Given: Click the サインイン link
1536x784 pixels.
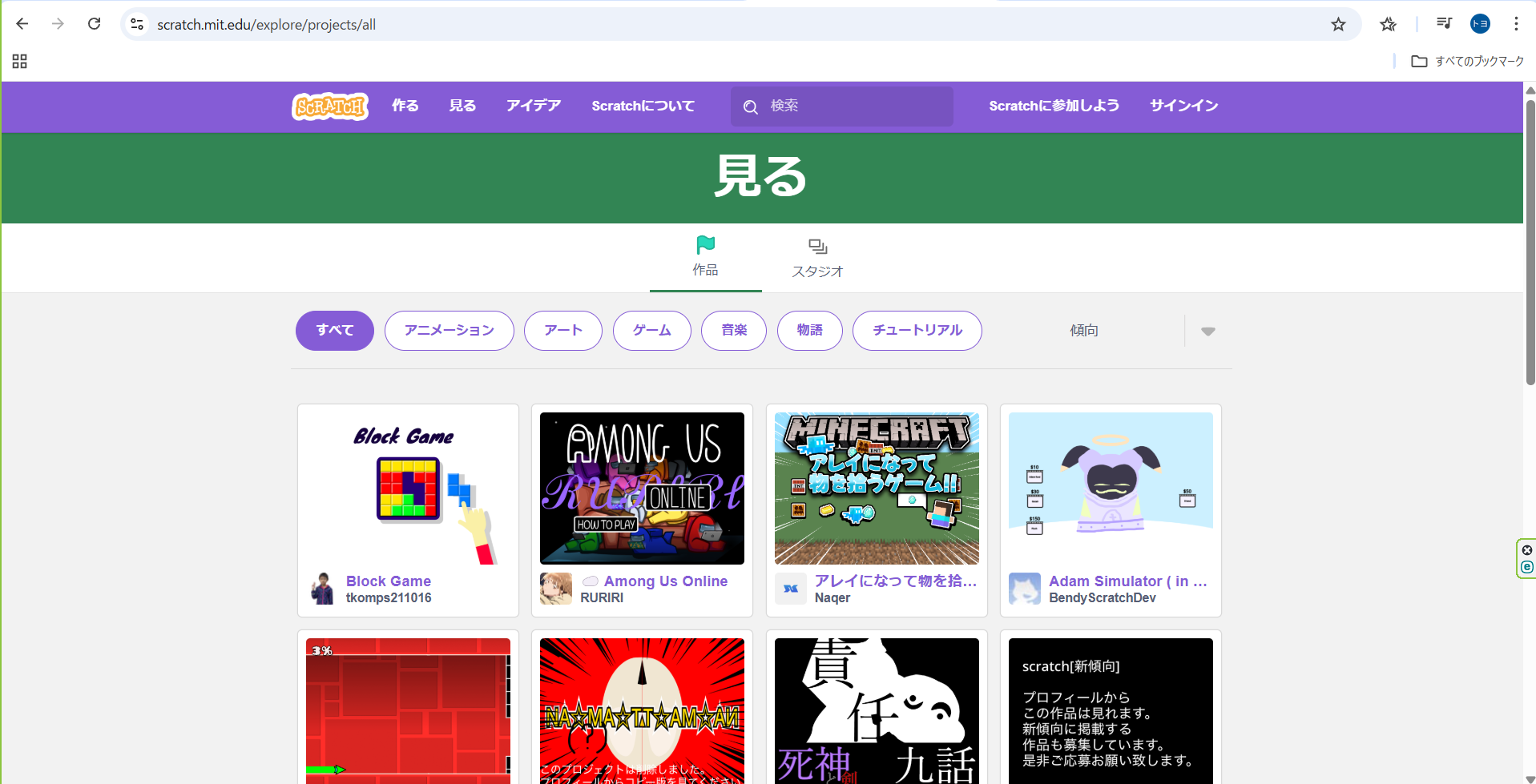Looking at the screenshot, I should click(x=1183, y=106).
